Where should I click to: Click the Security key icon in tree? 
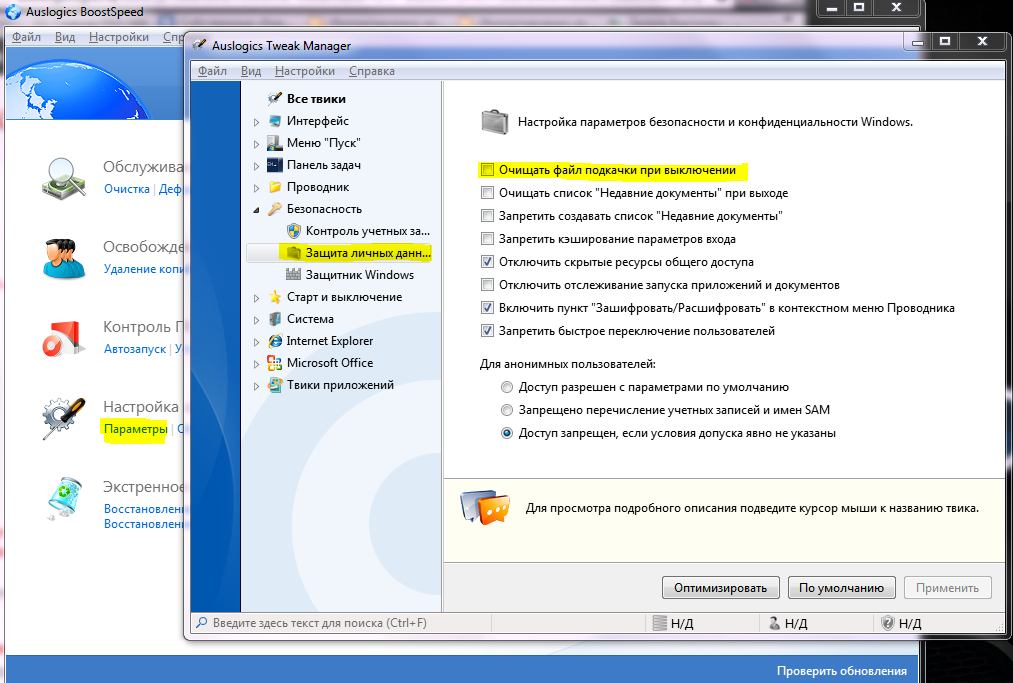coord(275,209)
